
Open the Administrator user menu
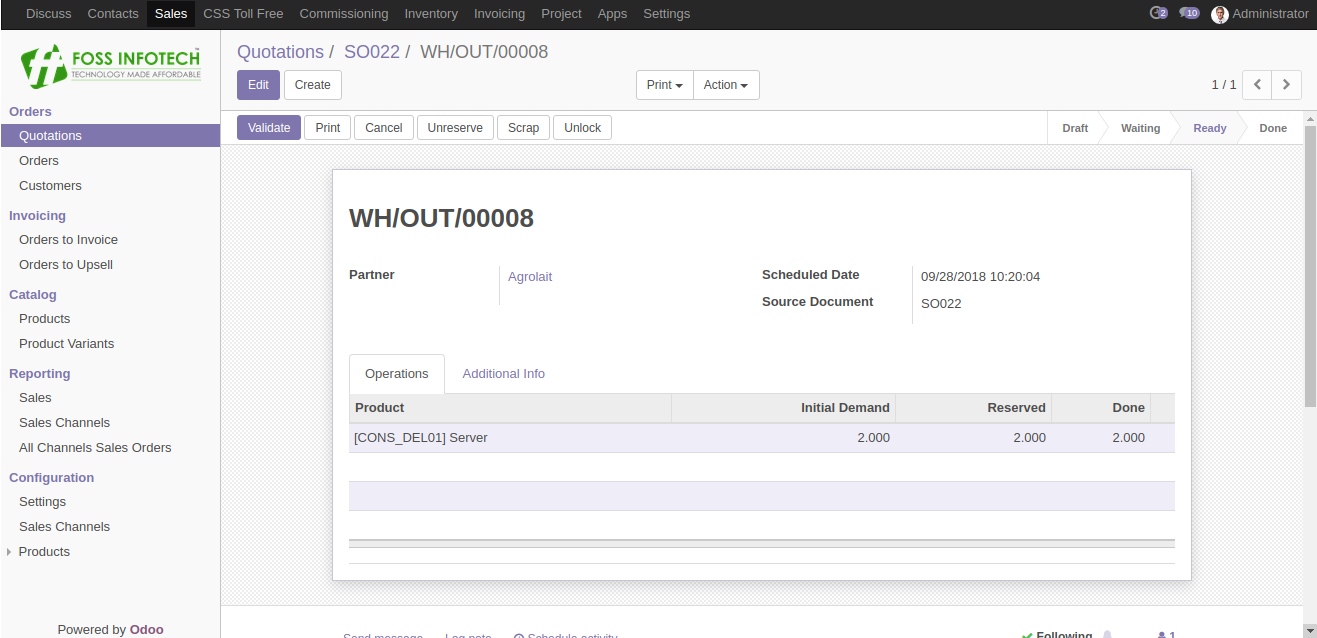1260,14
